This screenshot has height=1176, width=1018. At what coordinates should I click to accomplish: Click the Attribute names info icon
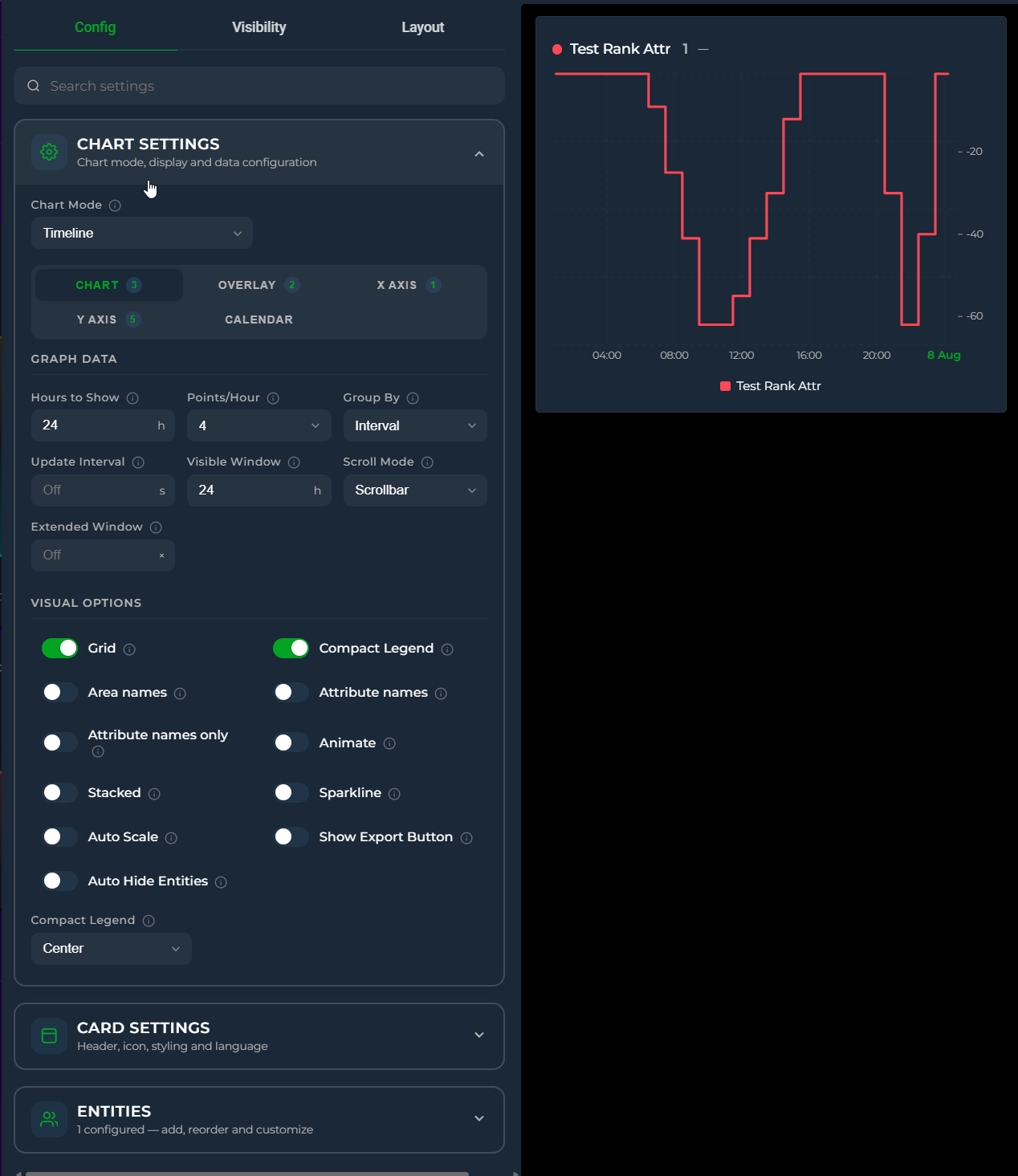tap(441, 694)
